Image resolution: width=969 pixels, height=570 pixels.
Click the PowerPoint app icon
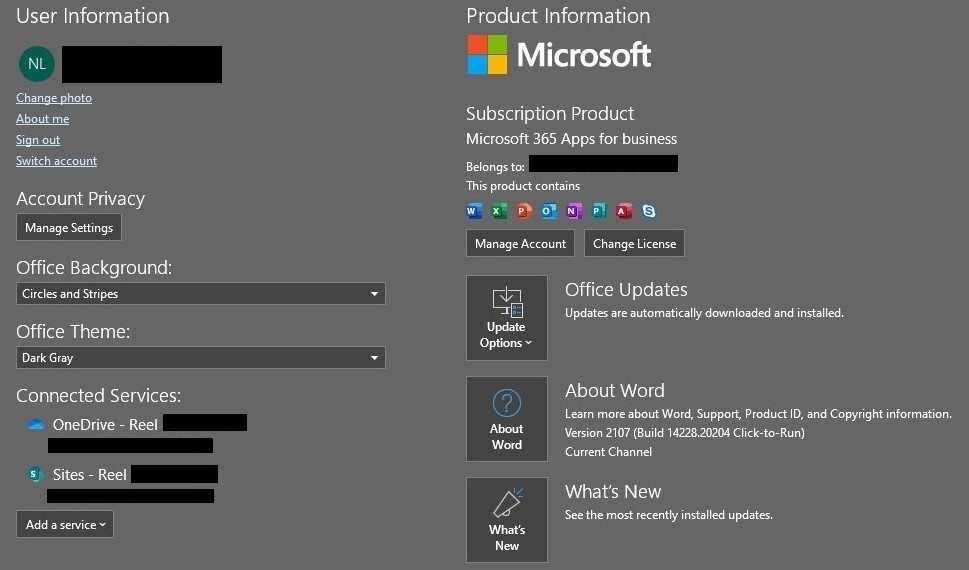tap(524, 211)
